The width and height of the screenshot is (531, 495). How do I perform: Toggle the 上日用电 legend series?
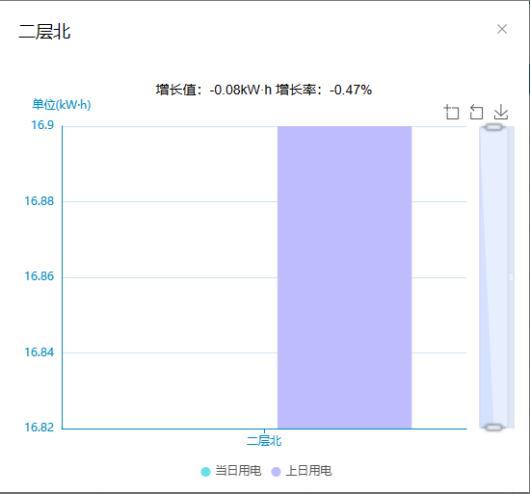(x=302, y=471)
